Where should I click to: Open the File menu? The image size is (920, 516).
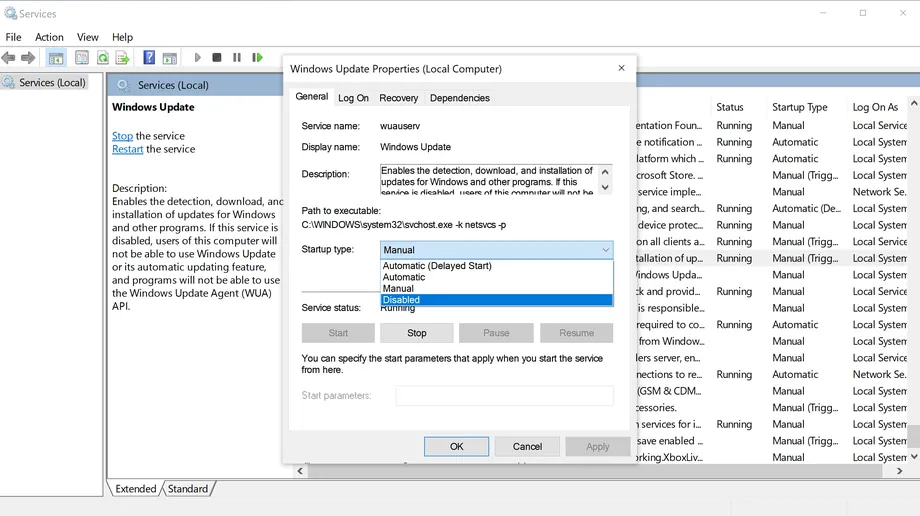coord(13,37)
